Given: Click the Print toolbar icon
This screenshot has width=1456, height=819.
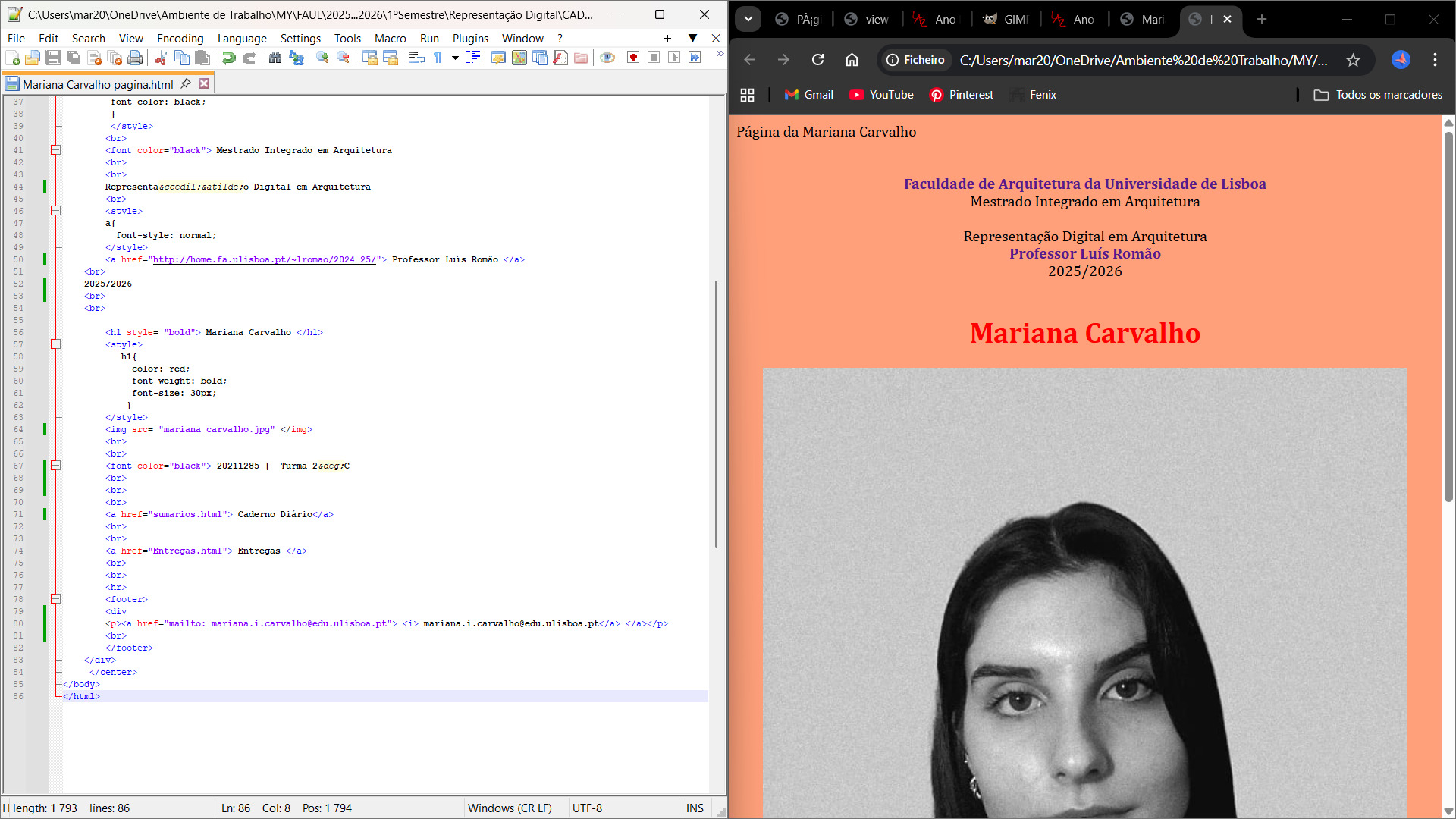Looking at the screenshot, I should coord(135,58).
